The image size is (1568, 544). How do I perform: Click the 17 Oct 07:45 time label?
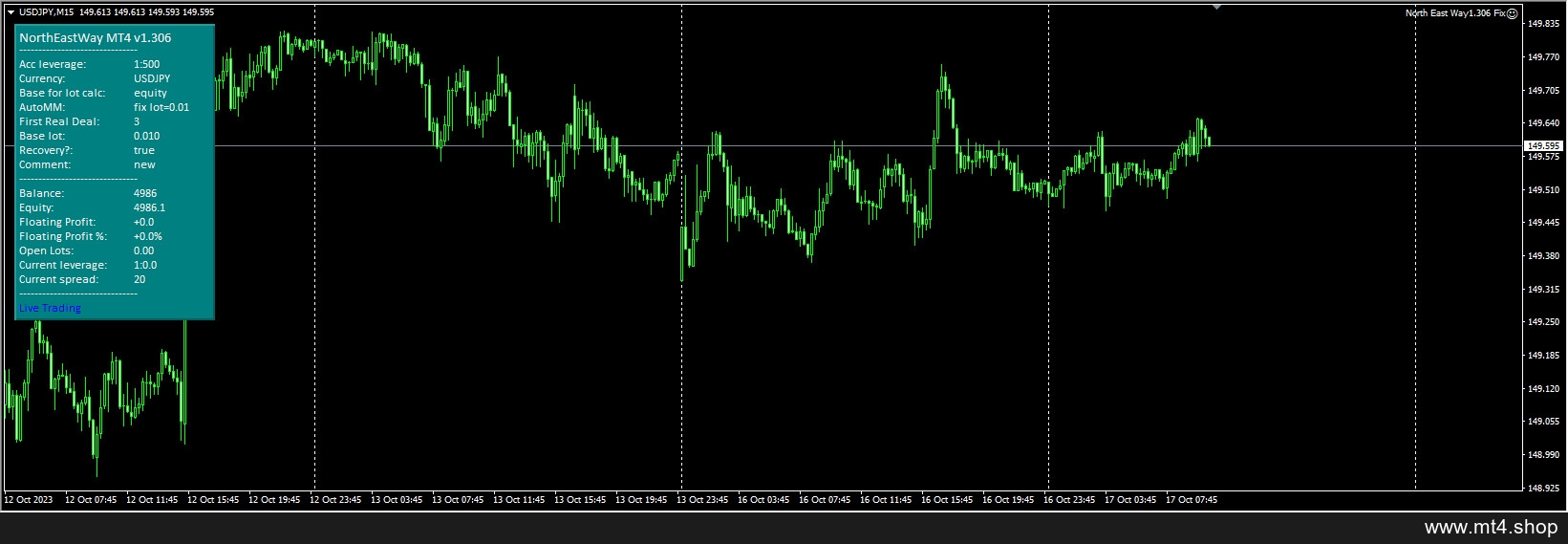tap(1192, 500)
